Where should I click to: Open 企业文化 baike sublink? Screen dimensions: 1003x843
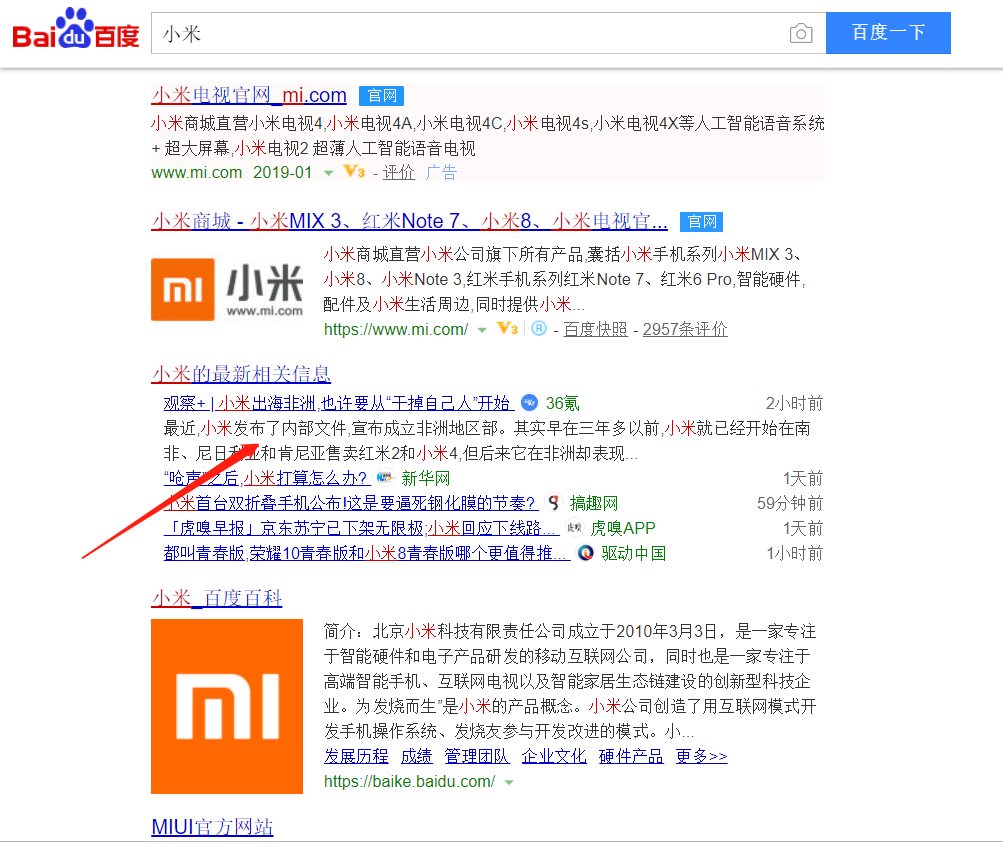[554, 756]
